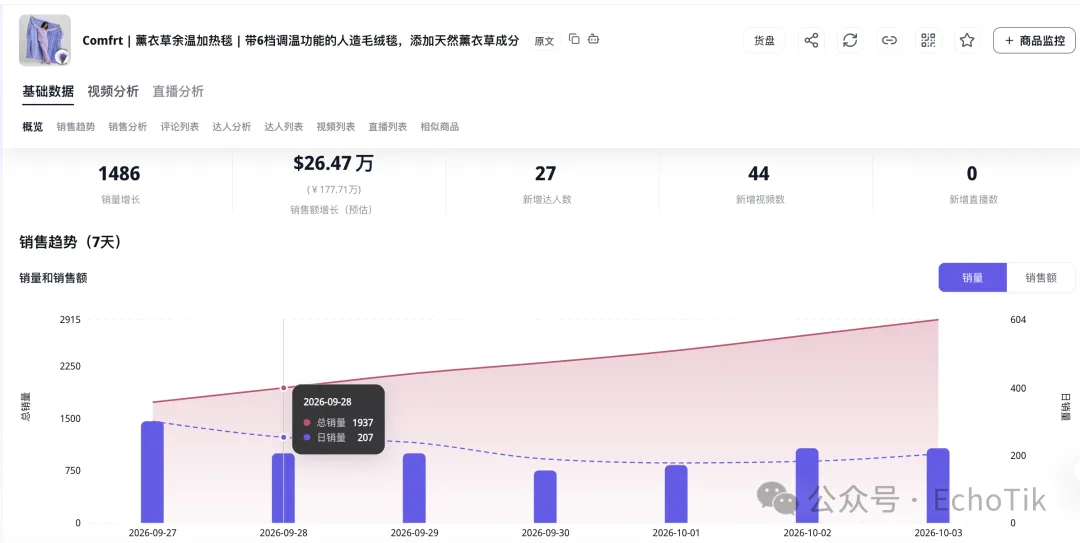
Task: Open the 货盘 button
Action: click(x=765, y=41)
